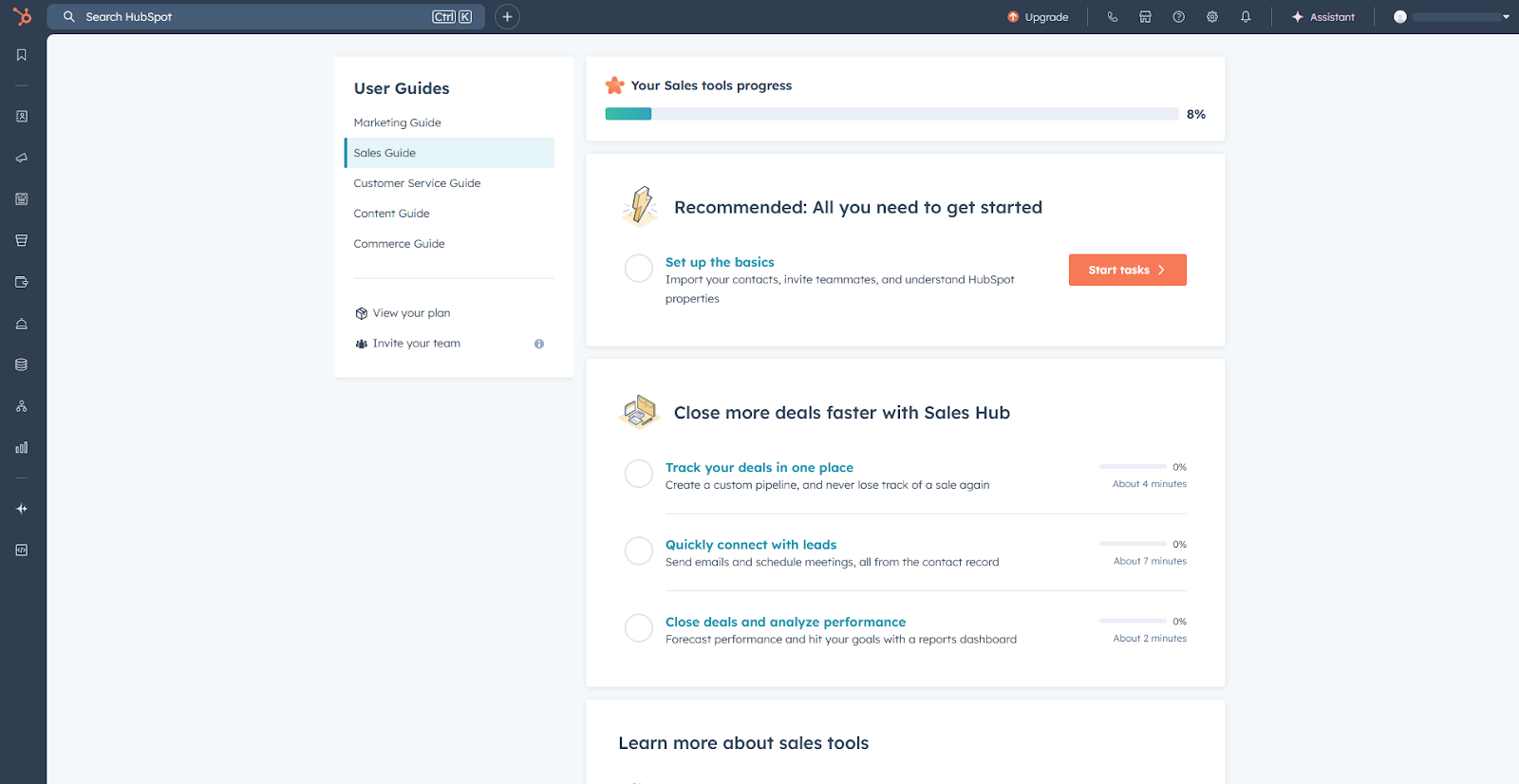This screenshot has height=784, width=1519.
Task: Click the Track your deals progress bar
Action: [1133, 467]
